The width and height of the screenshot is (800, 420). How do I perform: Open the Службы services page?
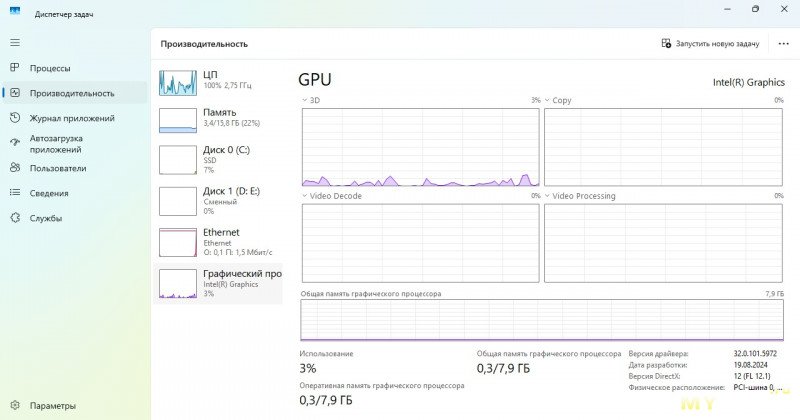point(45,218)
